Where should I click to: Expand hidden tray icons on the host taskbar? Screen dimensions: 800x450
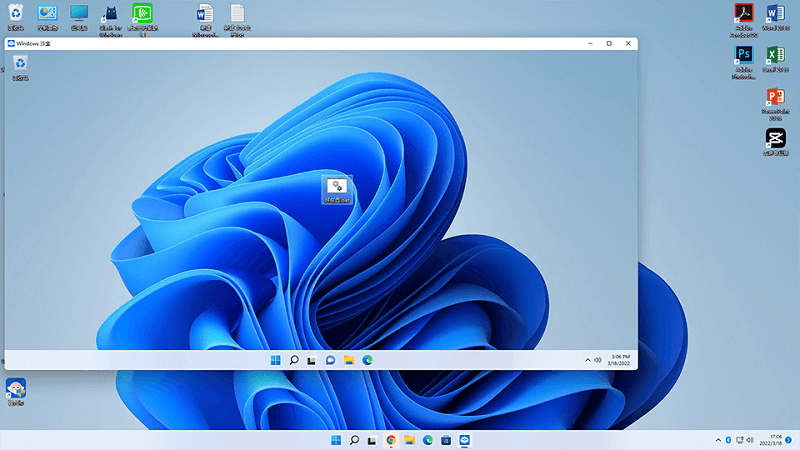point(718,440)
